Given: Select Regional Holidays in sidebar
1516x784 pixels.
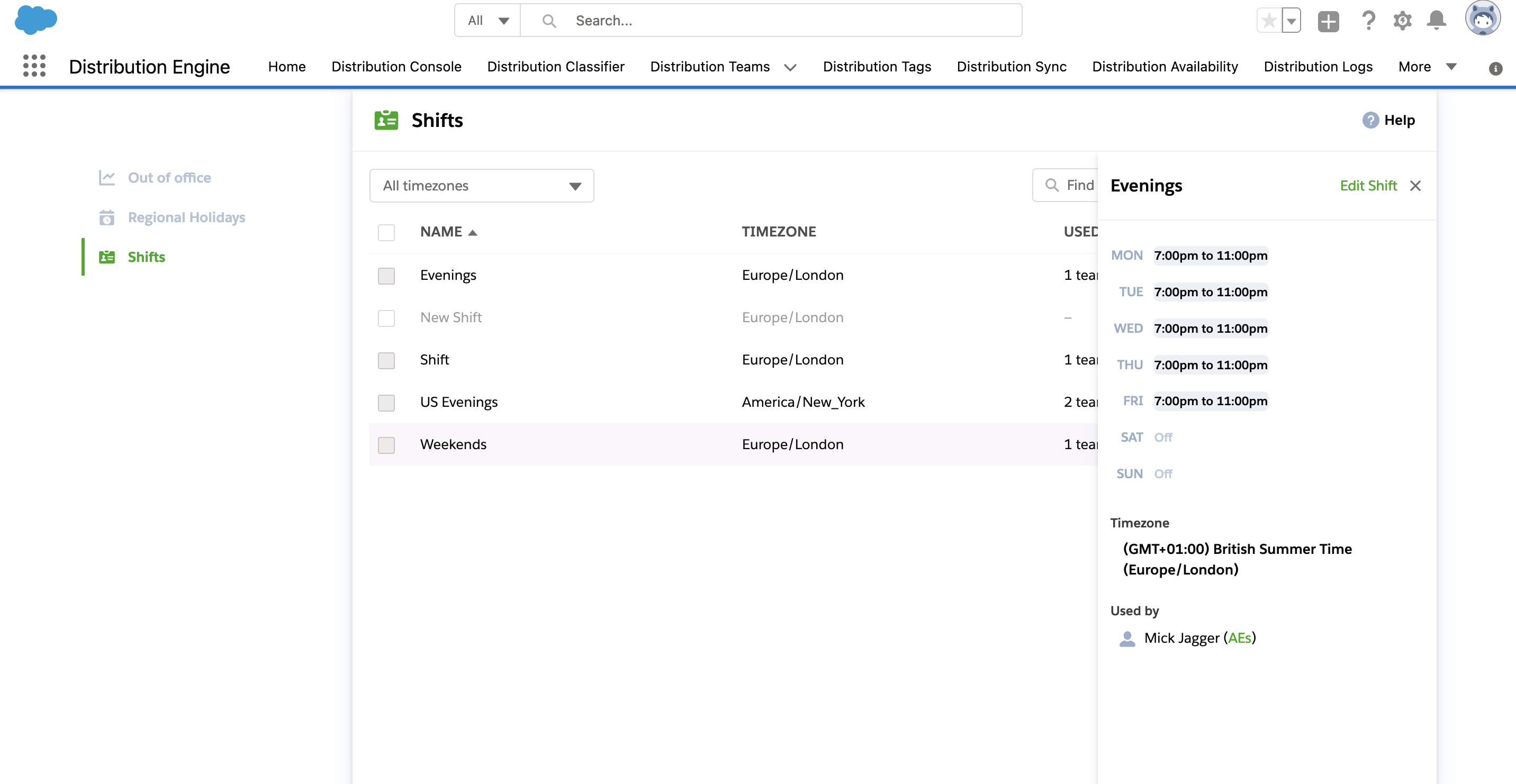Looking at the screenshot, I should pyautogui.click(x=186, y=217).
